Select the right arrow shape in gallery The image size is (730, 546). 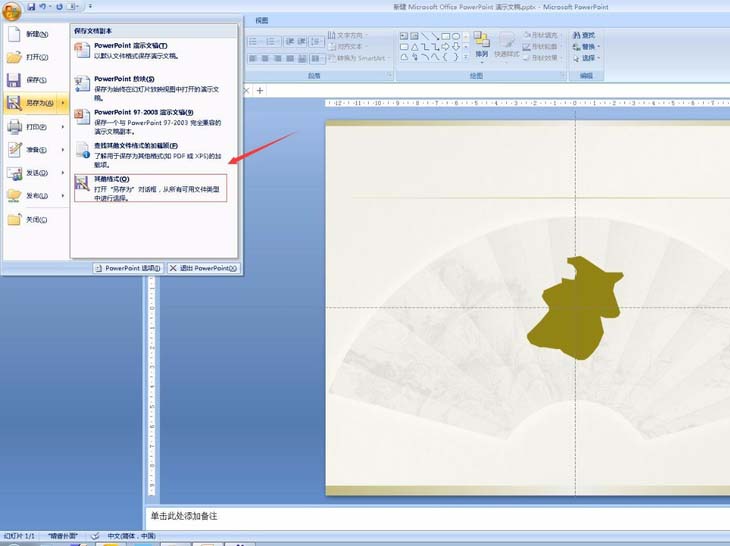(x=446, y=47)
